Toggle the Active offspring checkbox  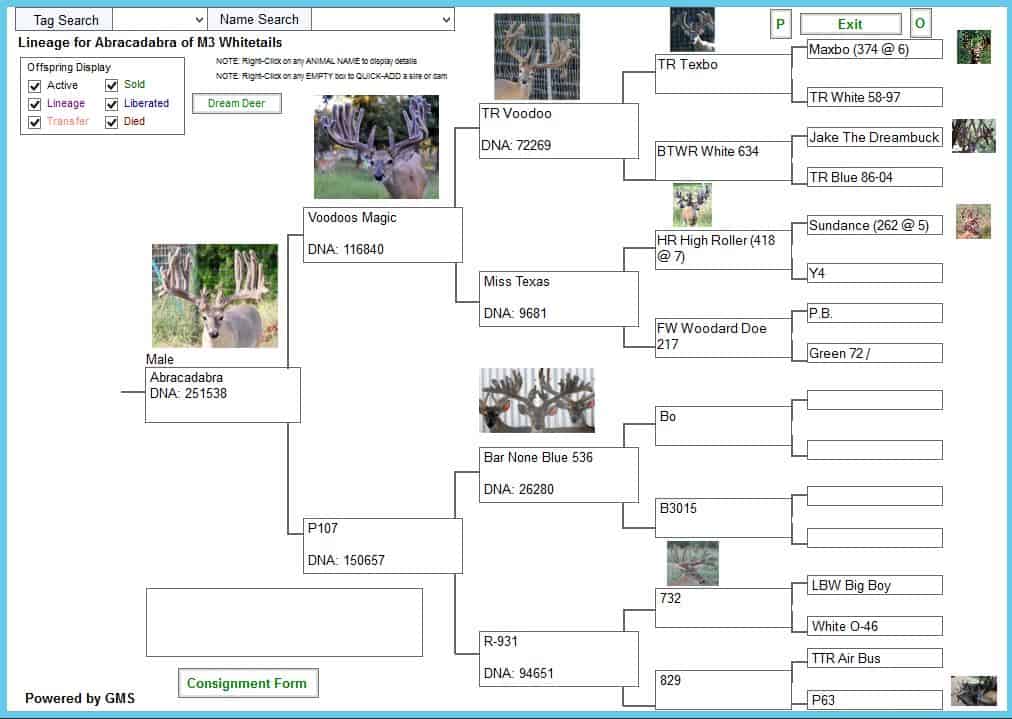35,86
